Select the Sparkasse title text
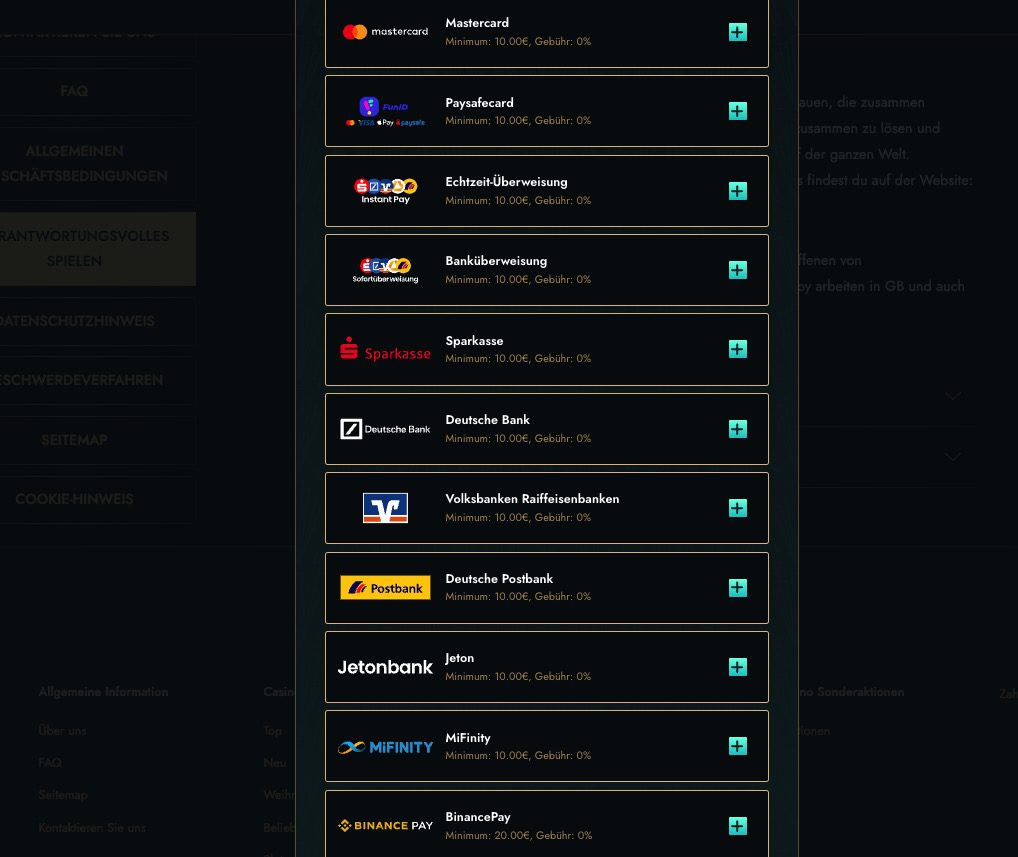Viewport: 1018px width, 857px height. click(474, 341)
